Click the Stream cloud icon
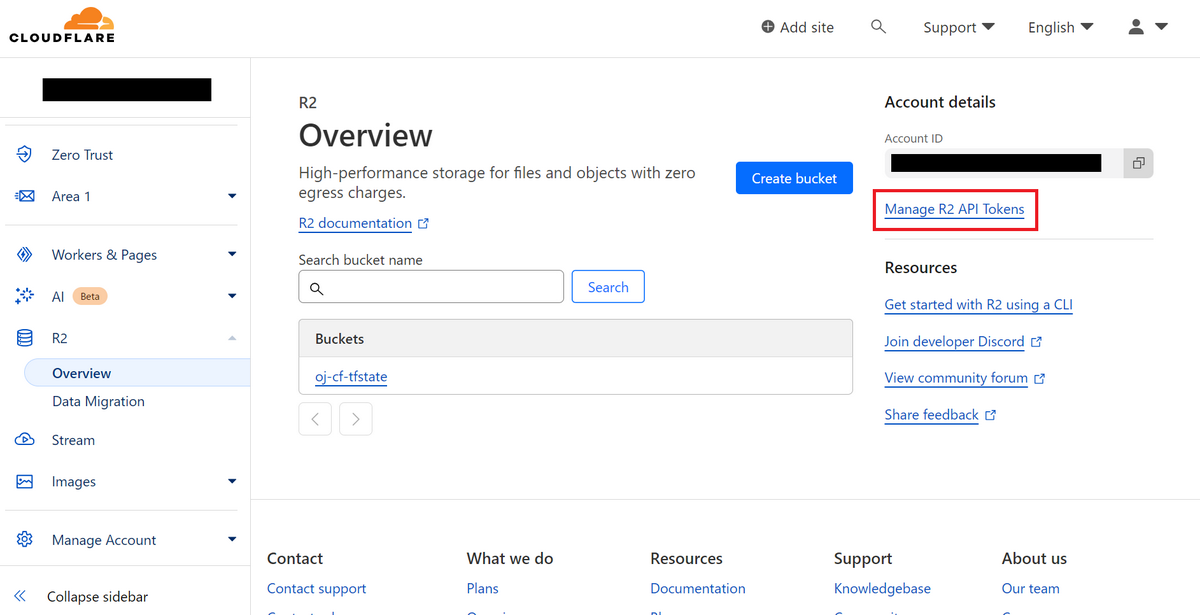This screenshot has width=1200, height=615. [x=25, y=440]
